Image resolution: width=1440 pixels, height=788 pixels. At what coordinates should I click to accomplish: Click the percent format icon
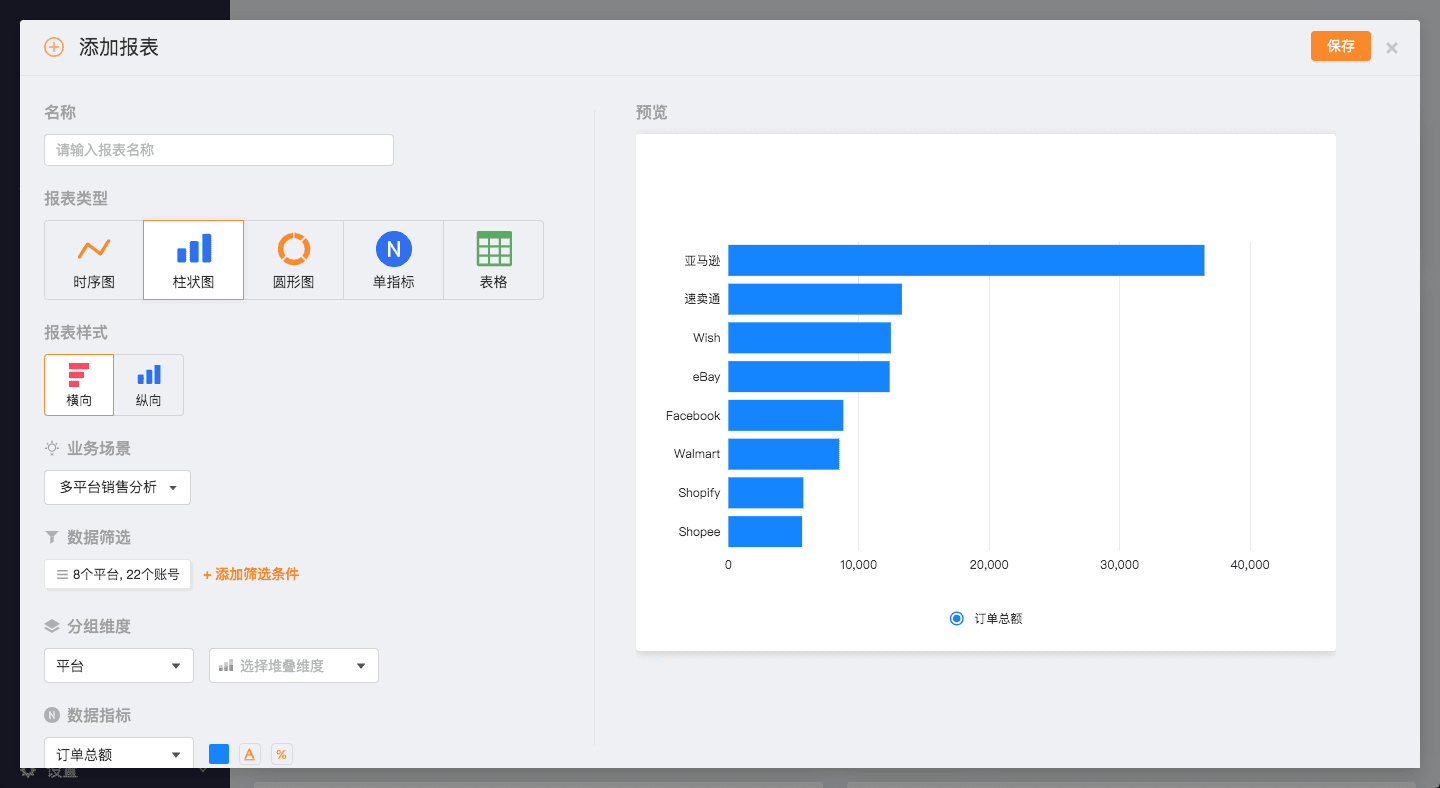[x=281, y=754]
